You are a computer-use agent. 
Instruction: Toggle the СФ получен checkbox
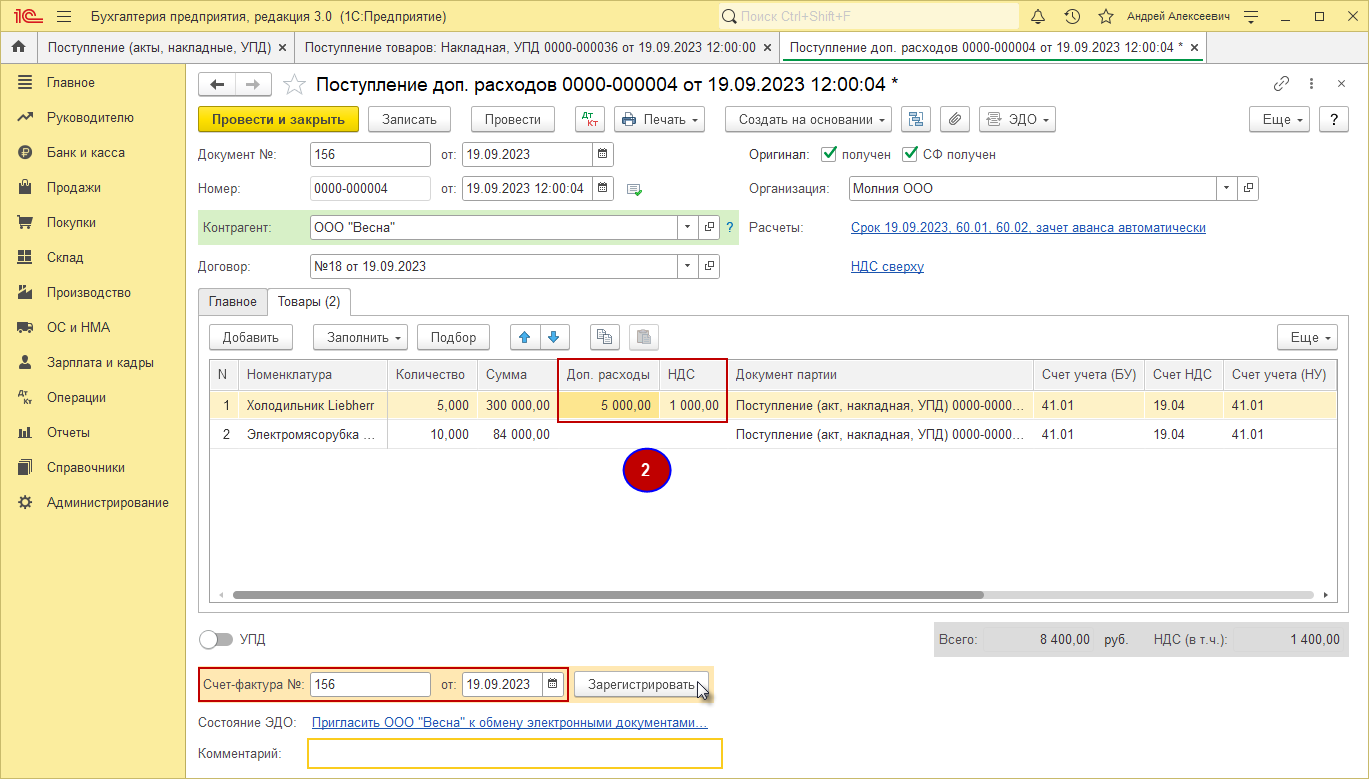coord(910,154)
